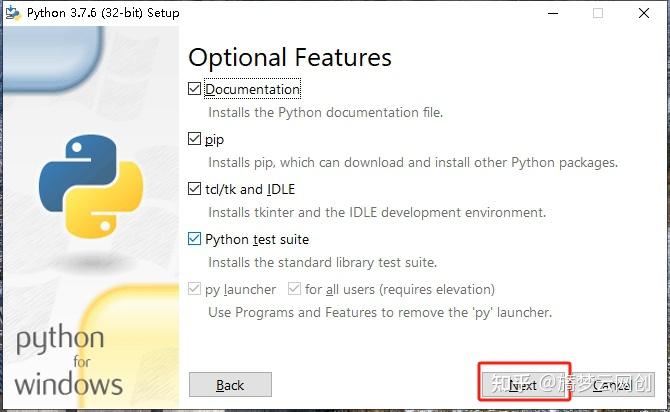Viewport: 670px width, 412px height.
Task: Continue with the Next button
Action: [x=524, y=385]
